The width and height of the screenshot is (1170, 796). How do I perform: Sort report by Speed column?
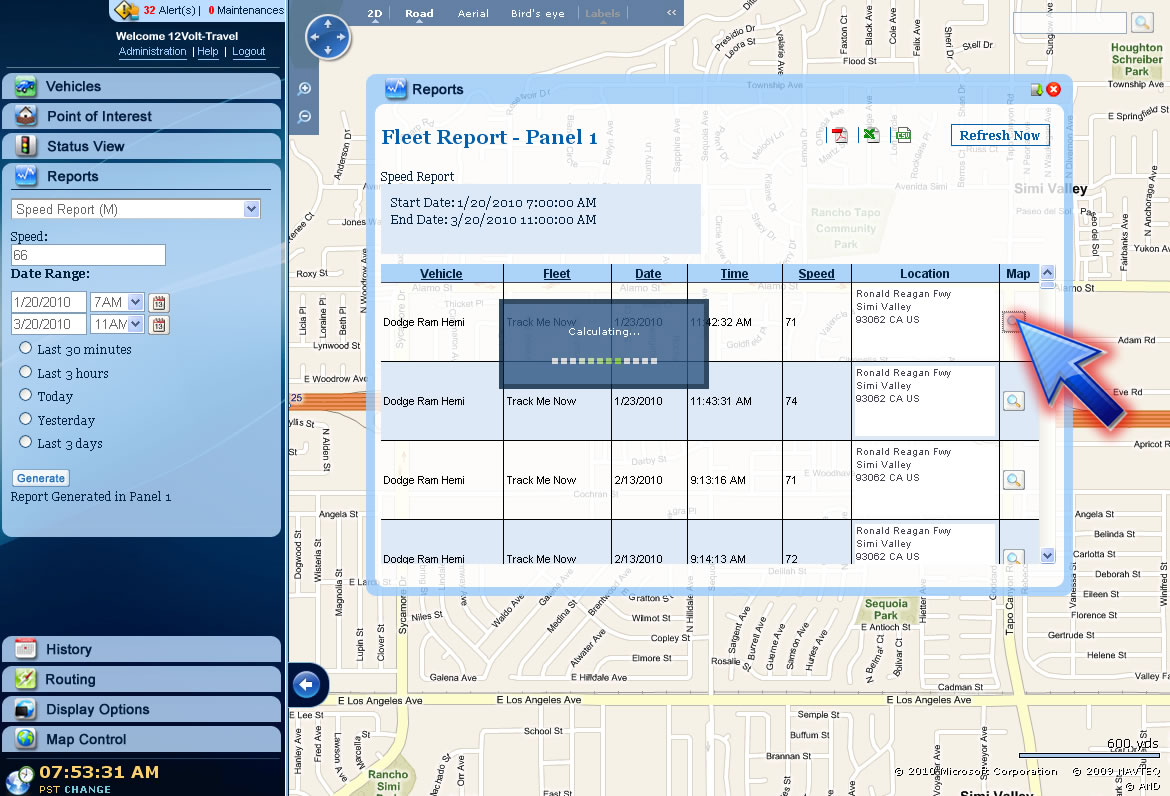click(816, 274)
